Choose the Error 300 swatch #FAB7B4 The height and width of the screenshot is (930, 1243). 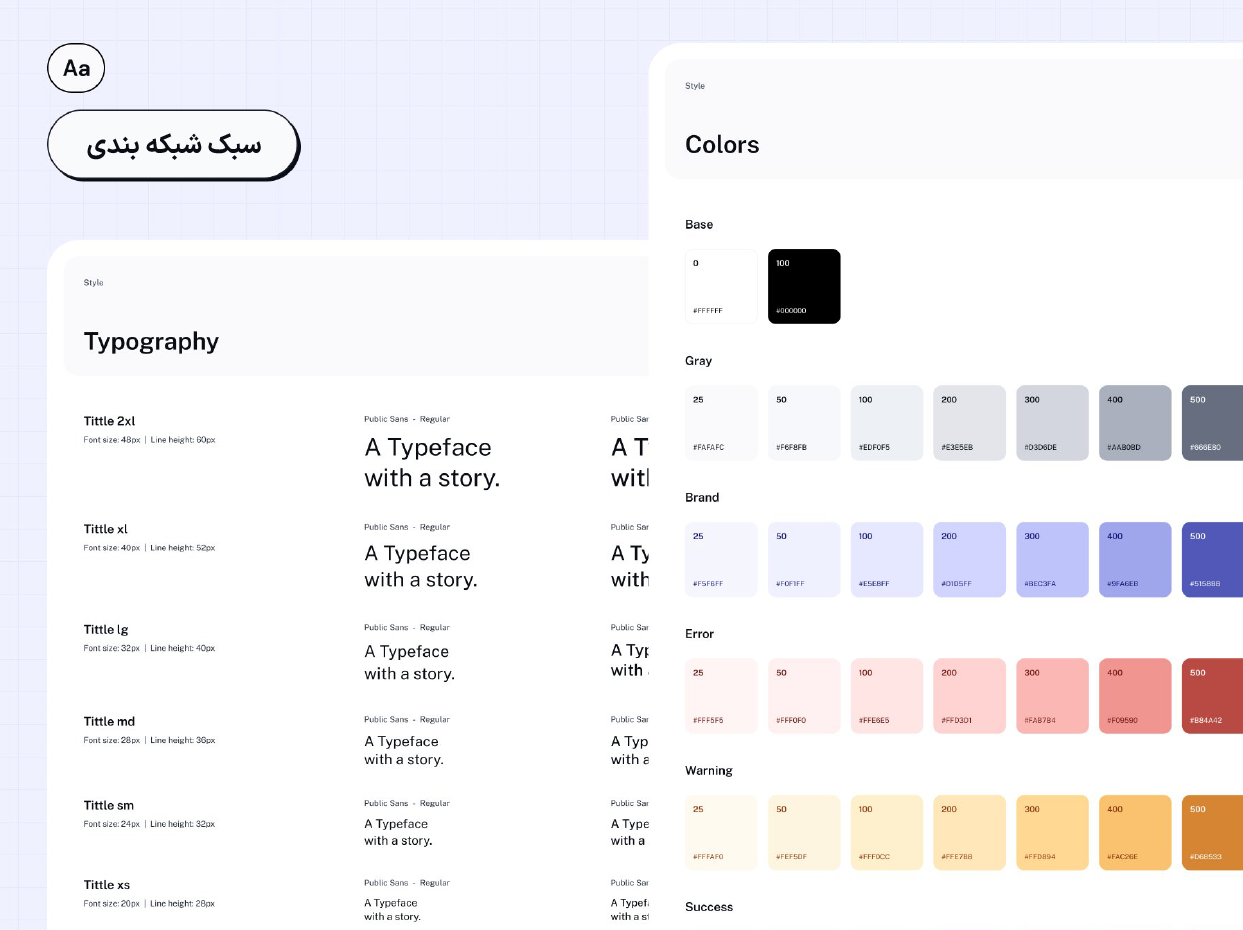point(1052,696)
